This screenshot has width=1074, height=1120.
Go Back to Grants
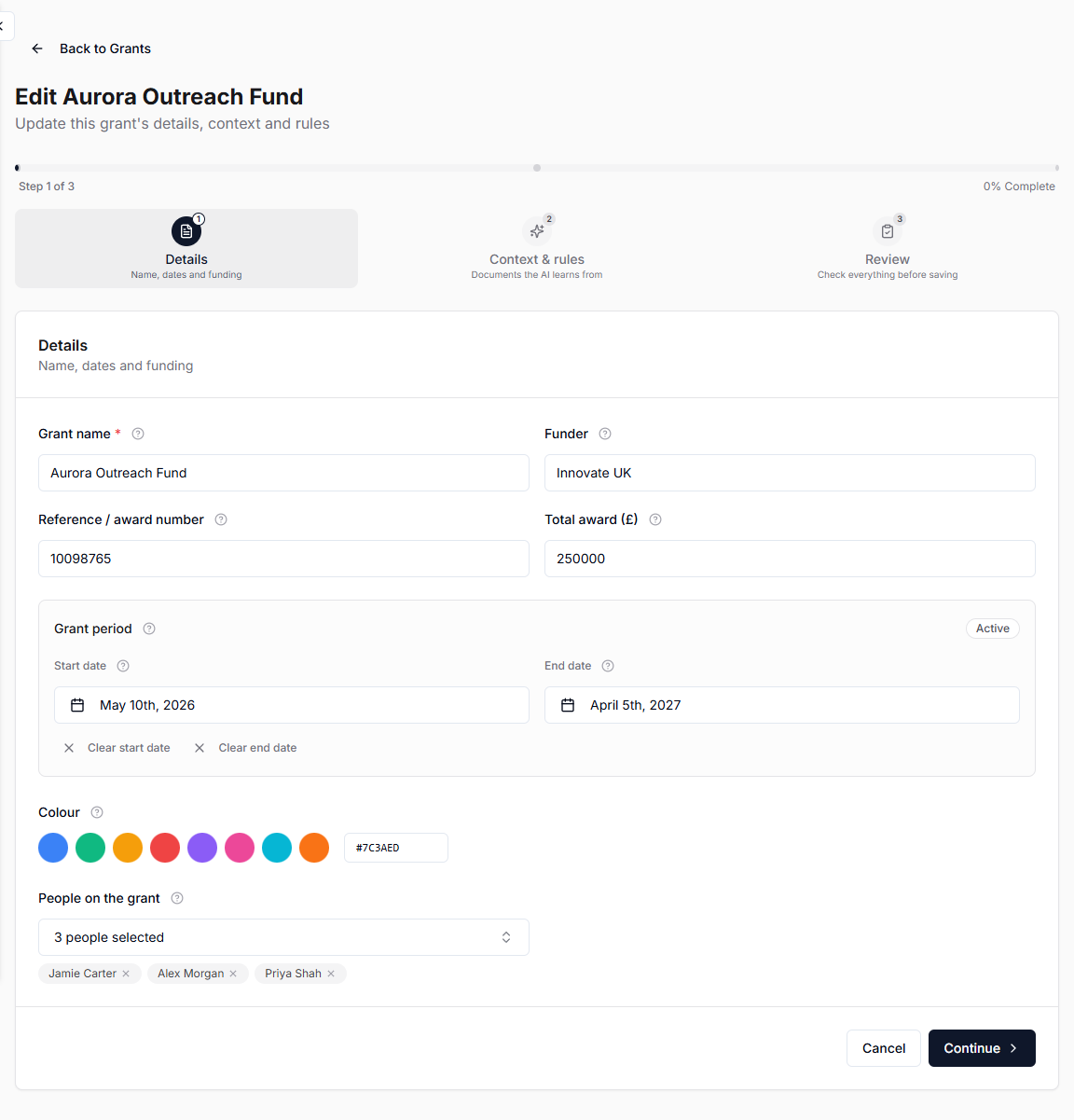click(91, 48)
